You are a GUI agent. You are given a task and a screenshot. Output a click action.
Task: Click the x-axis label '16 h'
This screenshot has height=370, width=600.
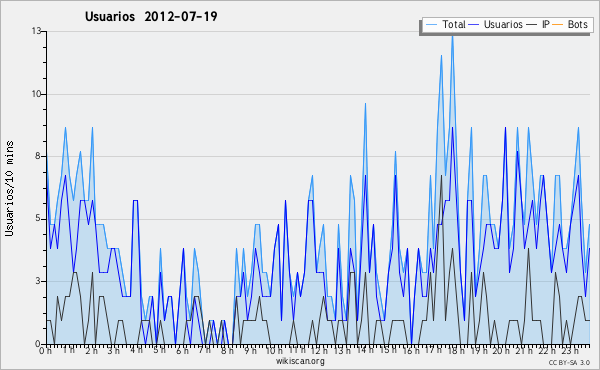point(411,351)
